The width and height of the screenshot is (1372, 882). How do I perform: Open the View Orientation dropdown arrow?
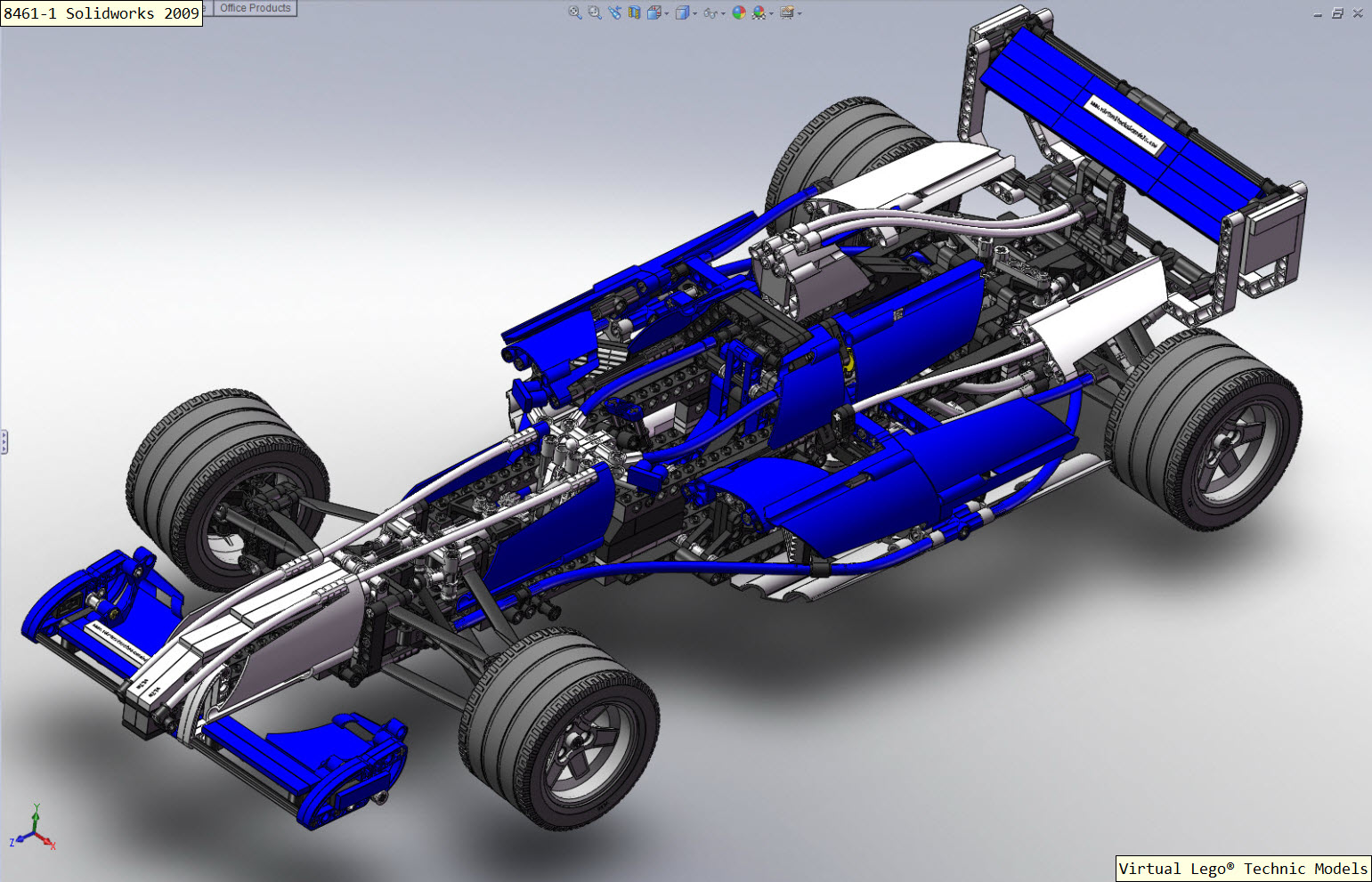[667, 13]
